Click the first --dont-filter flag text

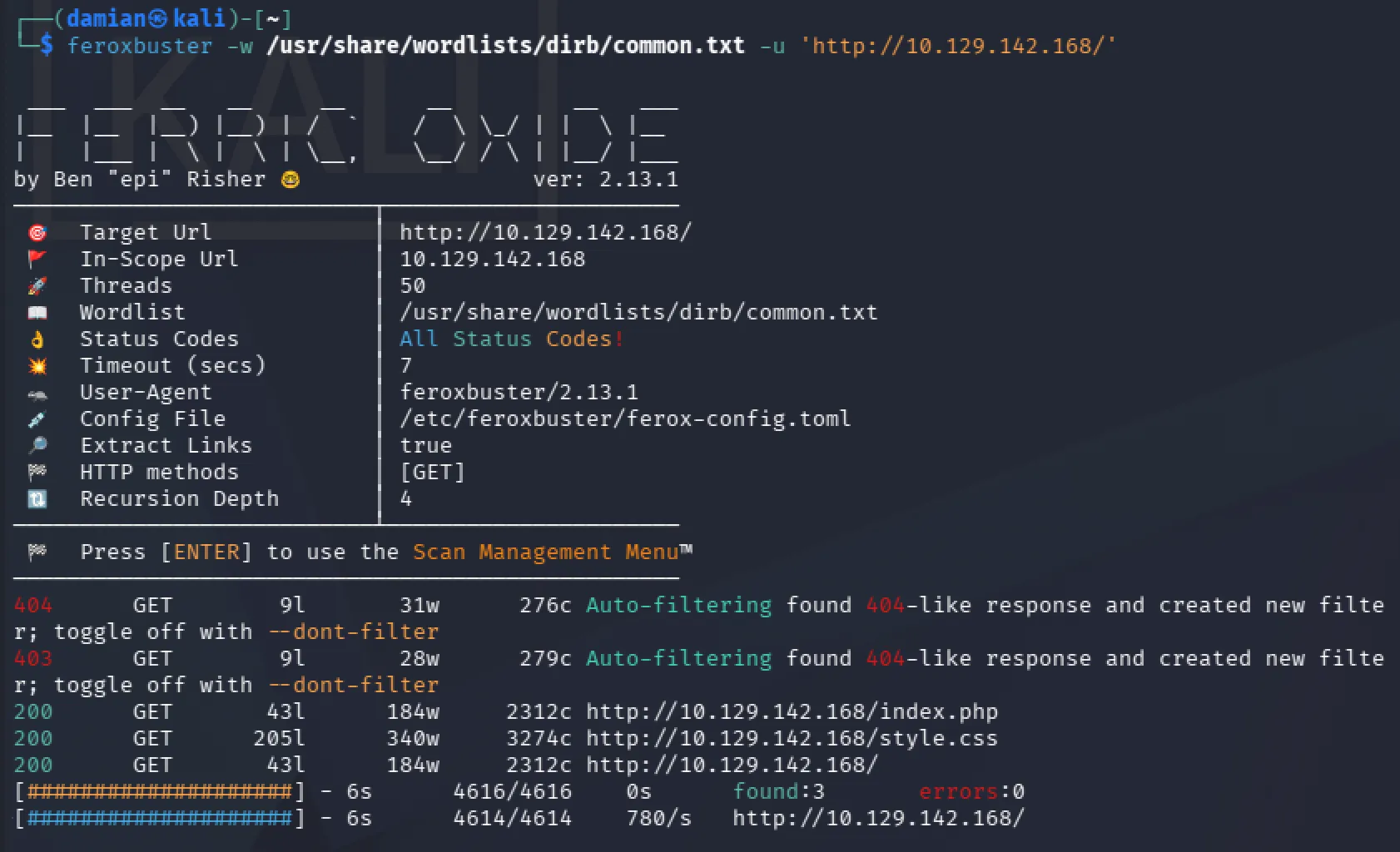pyautogui.click(x=353, y=632)
